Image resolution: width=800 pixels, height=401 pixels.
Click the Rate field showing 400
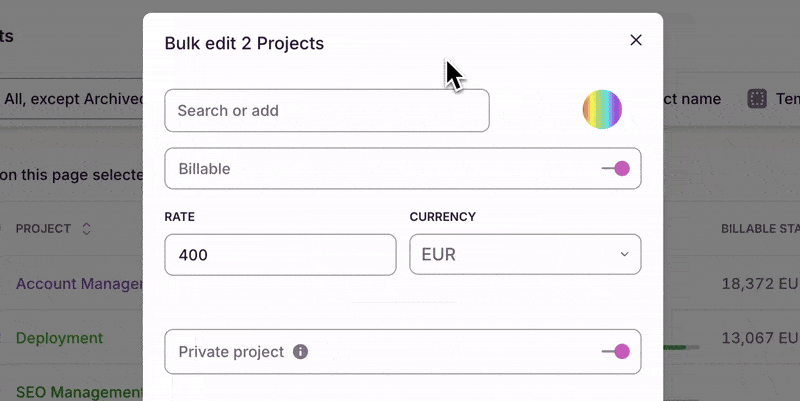coord(280,255)
